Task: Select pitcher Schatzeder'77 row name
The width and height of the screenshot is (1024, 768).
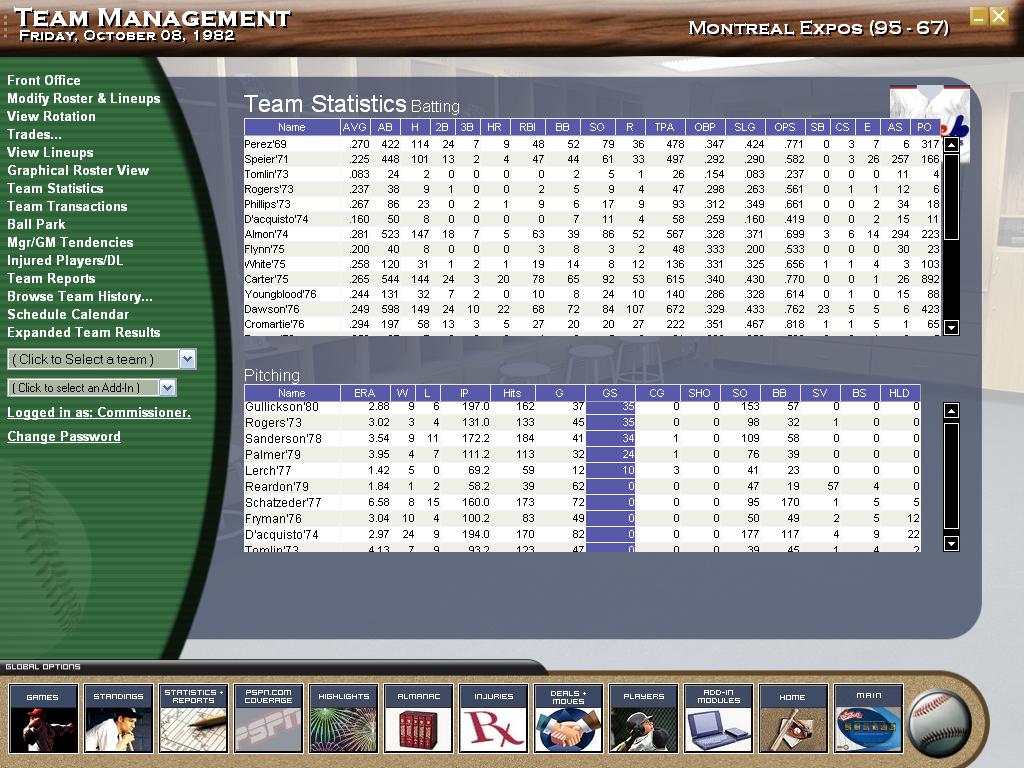Action: (283, 503)
